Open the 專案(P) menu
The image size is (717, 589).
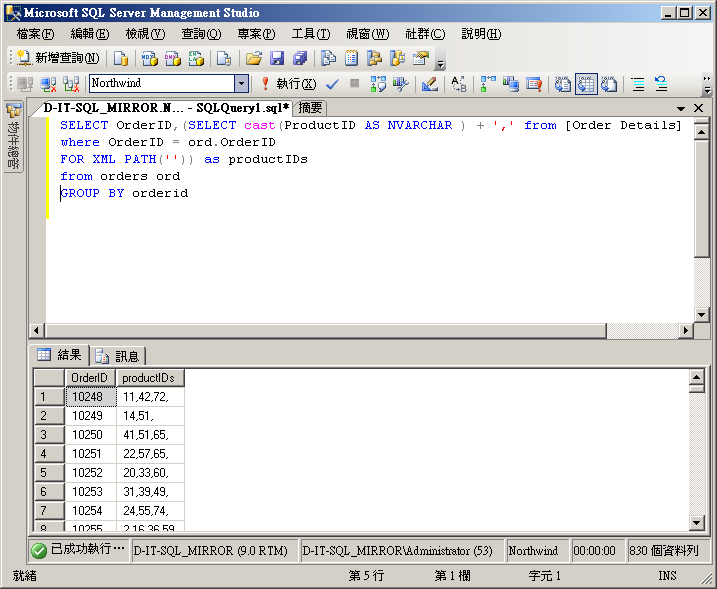[x=257, y=34]
